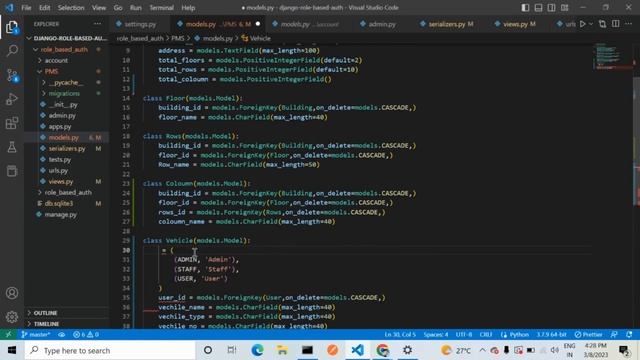The image size is (640, 360).
Task: Open the File menu
Action: pyautogui.click(x=26, y=8)
